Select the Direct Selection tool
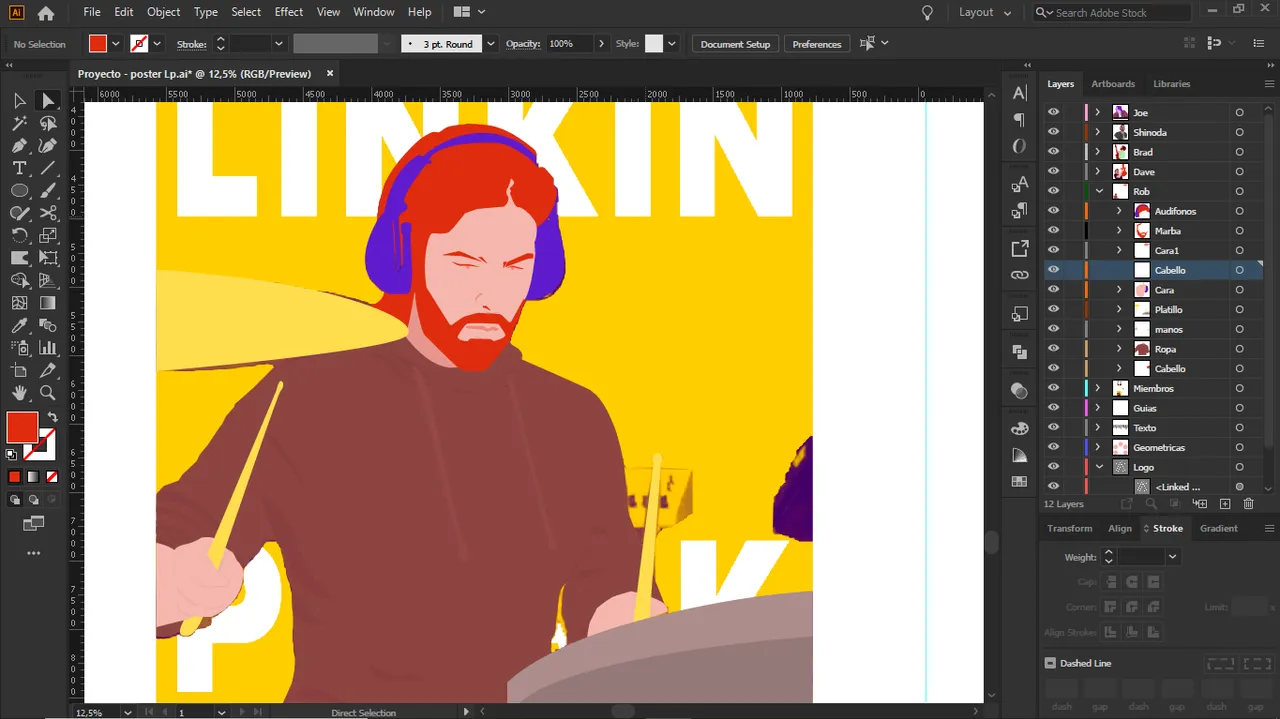Screen dimensions: 1280x719 [48, 101]
